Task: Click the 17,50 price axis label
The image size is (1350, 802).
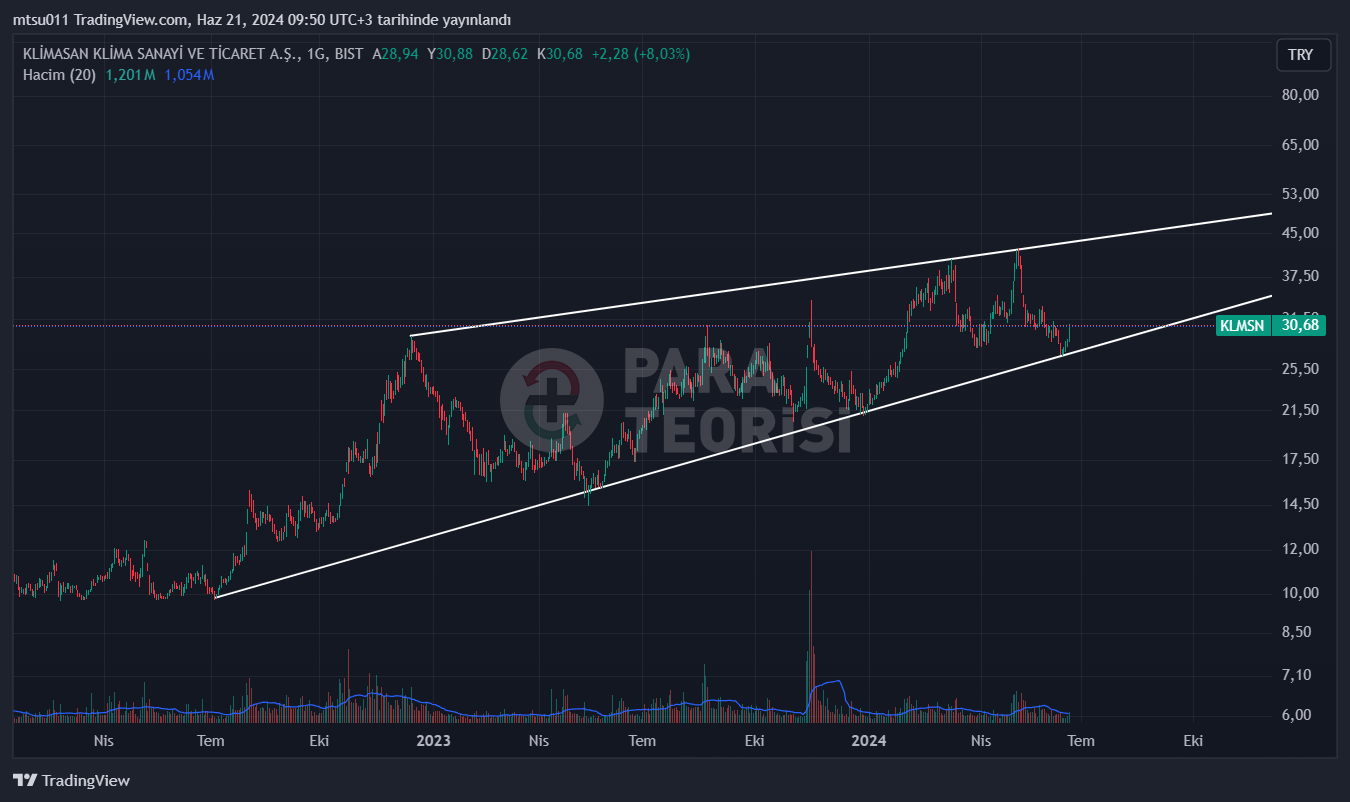Action: click(x=1300, y=459)
